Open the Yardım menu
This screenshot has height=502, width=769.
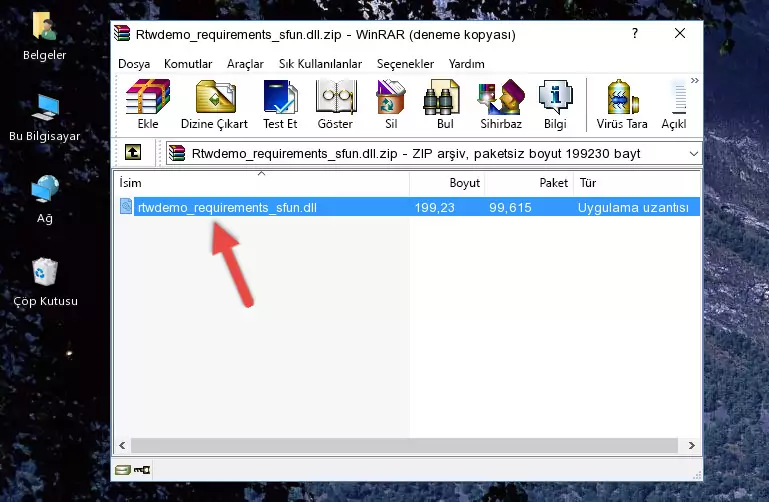[x=466, y=64]
